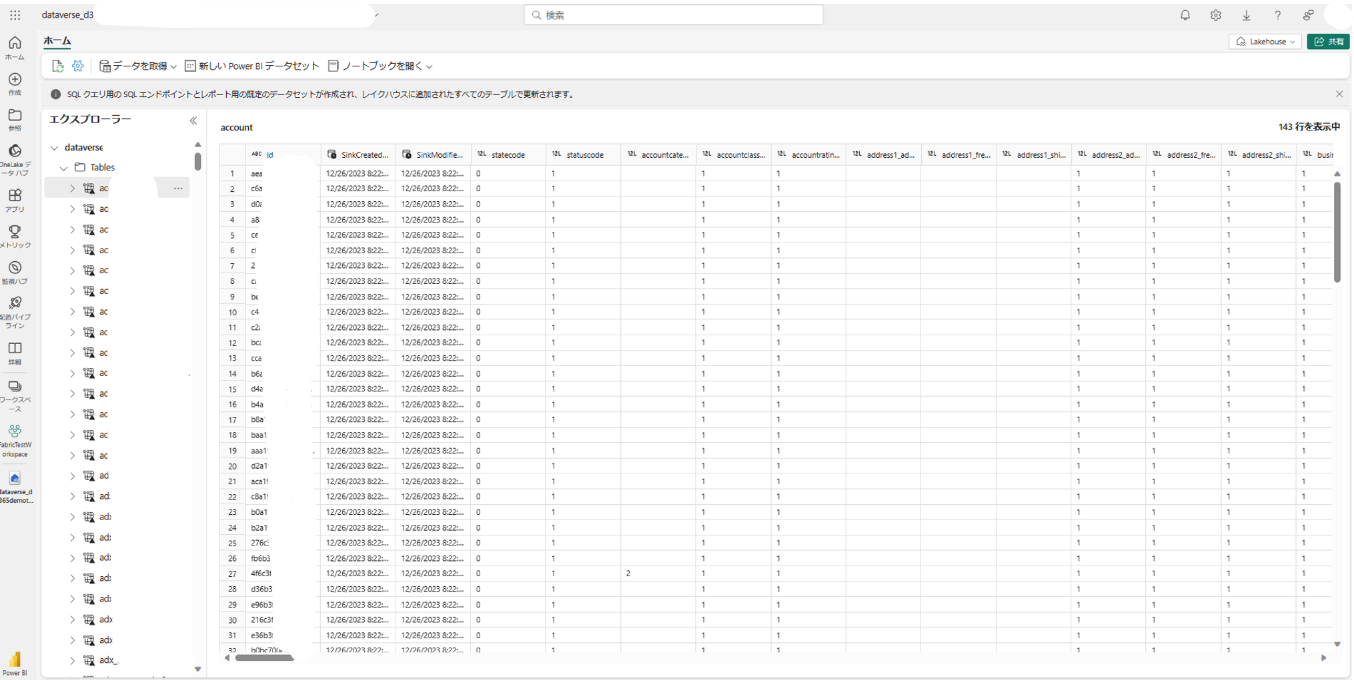
Task: Click the accountclass... column header
Action: (x=733, y=155)
